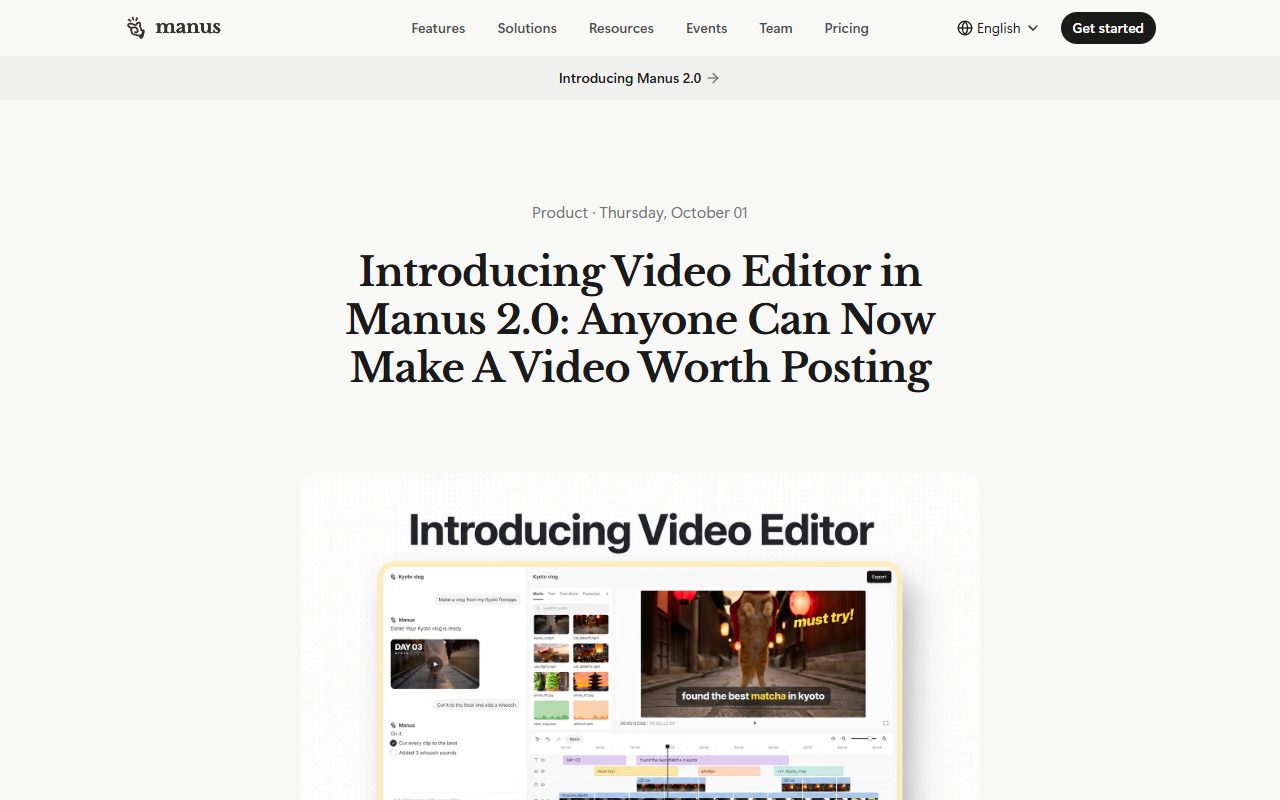The width and height of the screenshot is (1280, 800).
Task: Click the manus logo in the header
Action: tap(174, 28)
